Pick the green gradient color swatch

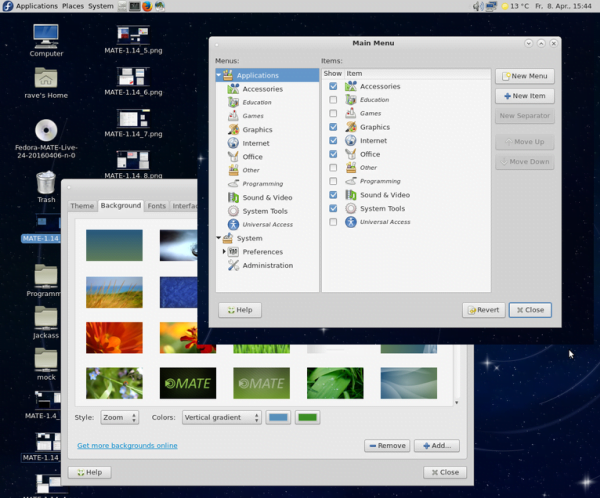point(307,417)
